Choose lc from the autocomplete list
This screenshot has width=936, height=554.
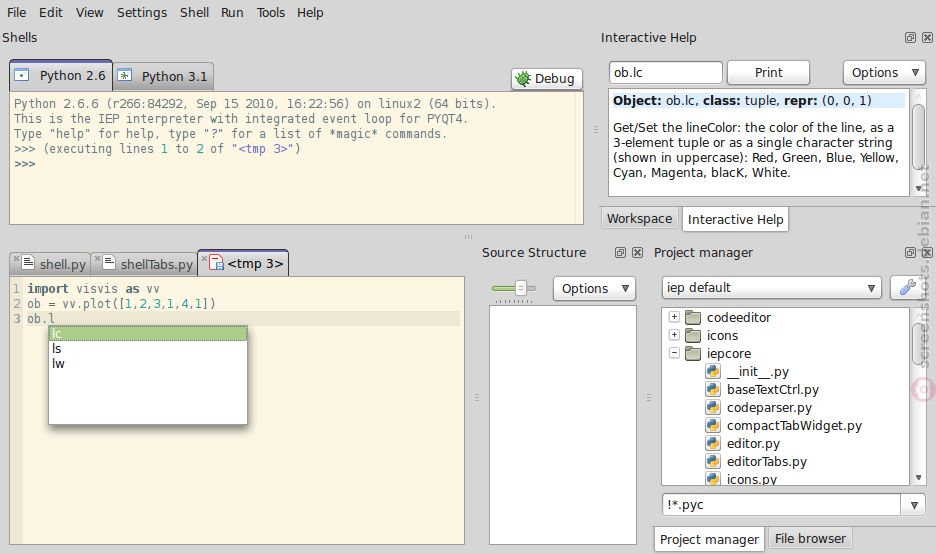(147, 333)
